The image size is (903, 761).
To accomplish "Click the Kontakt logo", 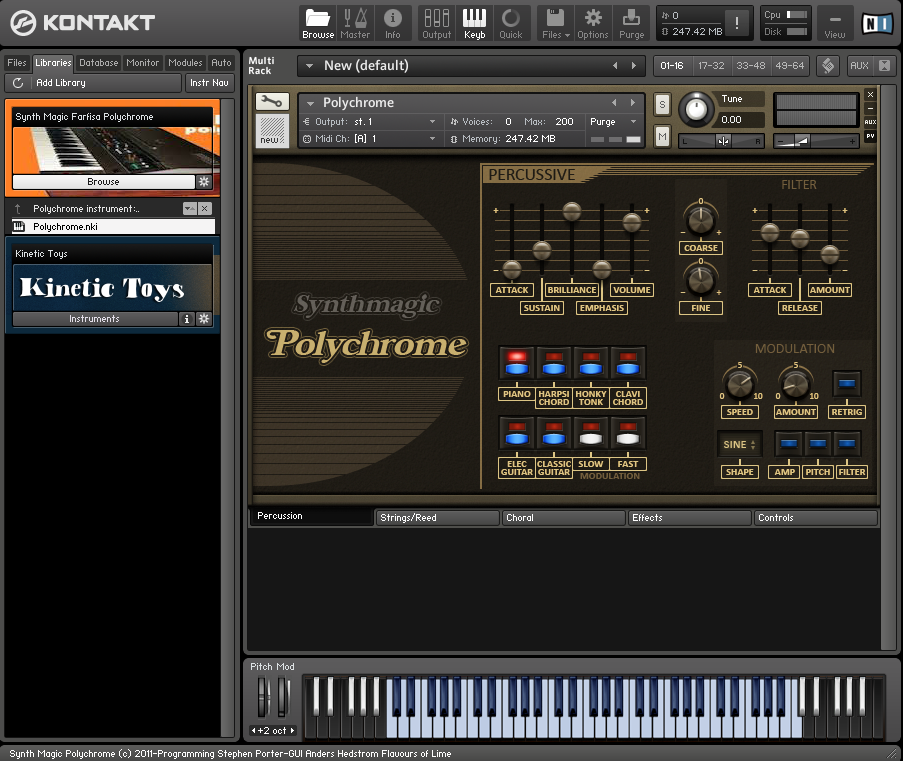I will tap(82, 23).
